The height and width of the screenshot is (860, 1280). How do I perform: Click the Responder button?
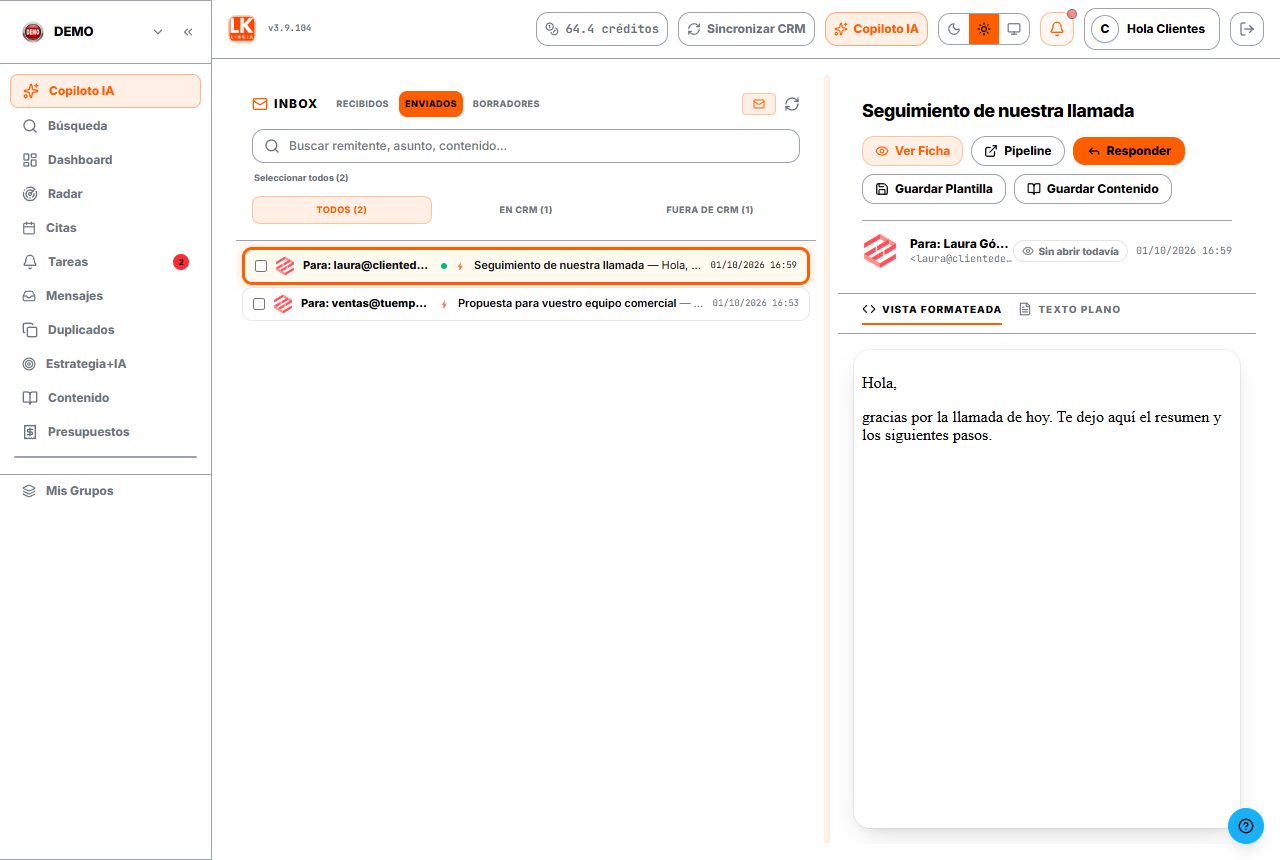coord(1129,151)
